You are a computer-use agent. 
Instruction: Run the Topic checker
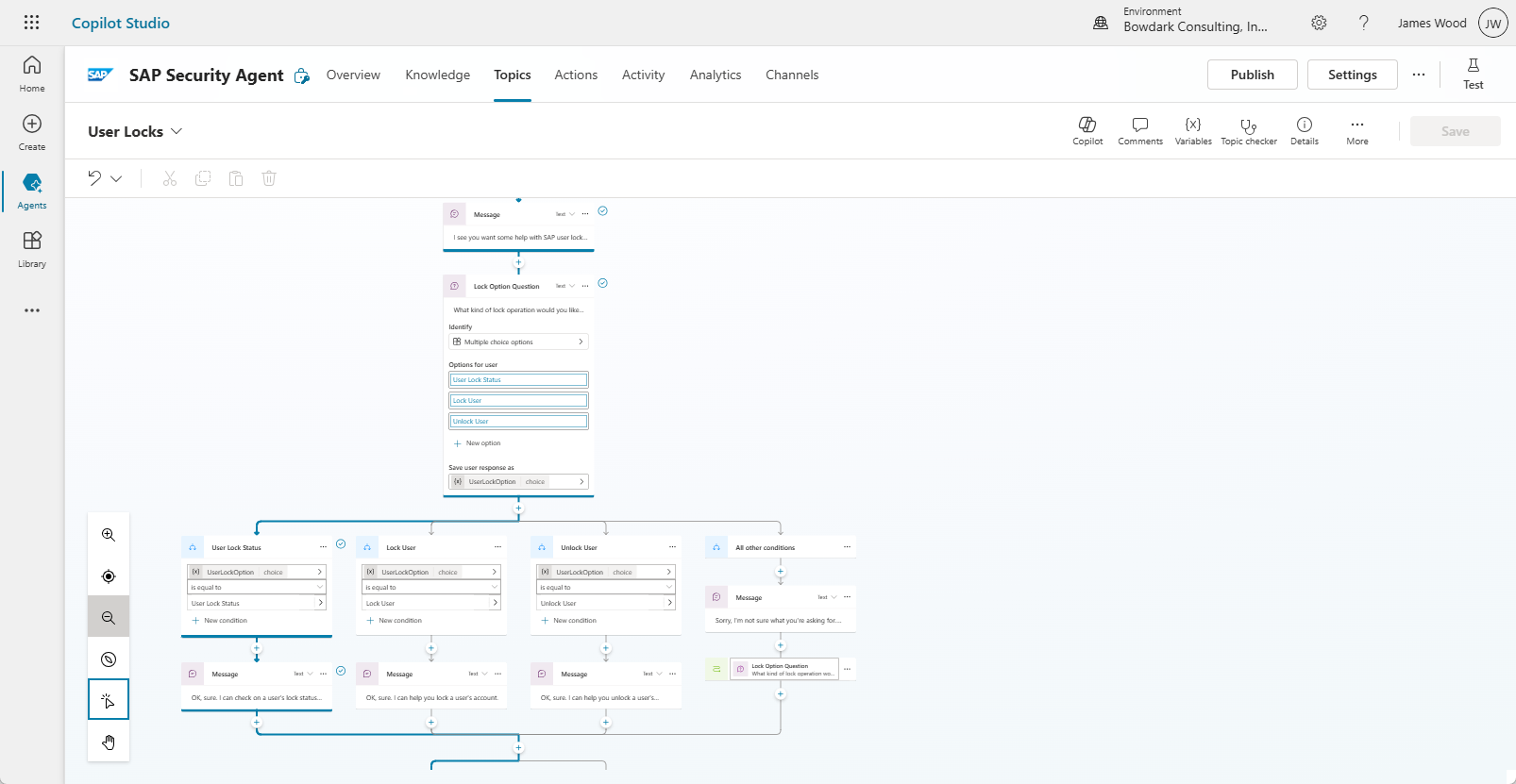coord(1249,131)
